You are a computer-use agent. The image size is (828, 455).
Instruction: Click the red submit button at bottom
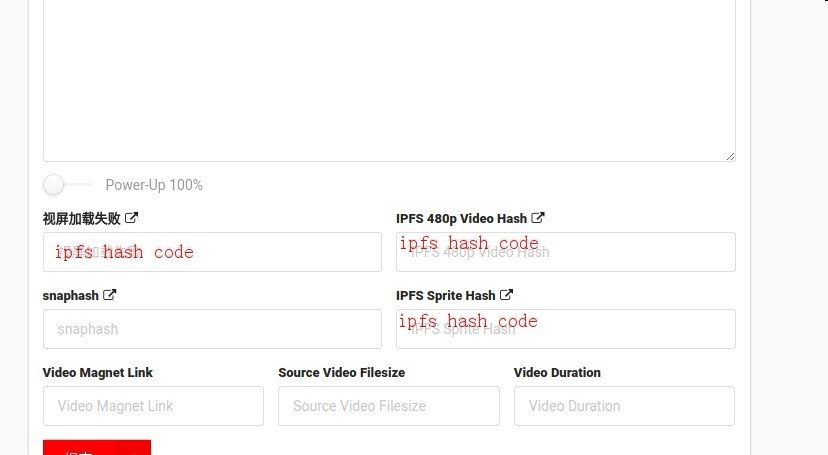point(97,448)
